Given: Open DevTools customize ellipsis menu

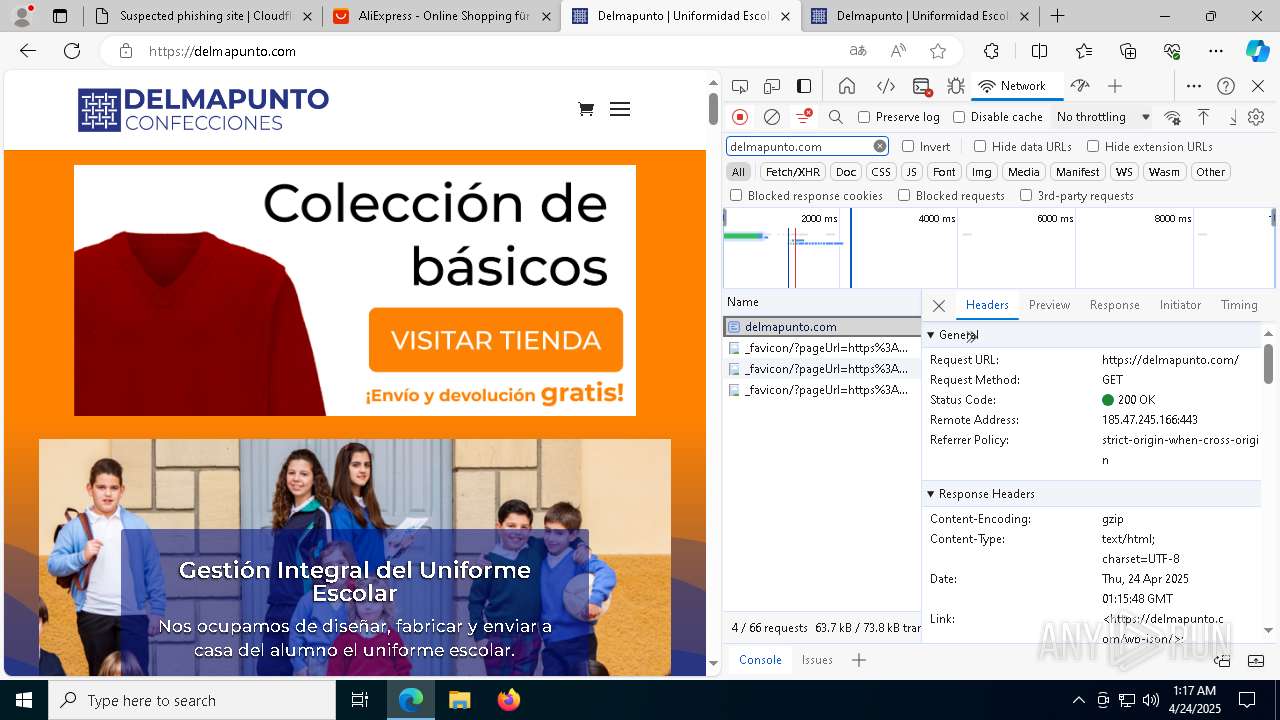Looking at the screenshot, I should tap(1194, 86).
